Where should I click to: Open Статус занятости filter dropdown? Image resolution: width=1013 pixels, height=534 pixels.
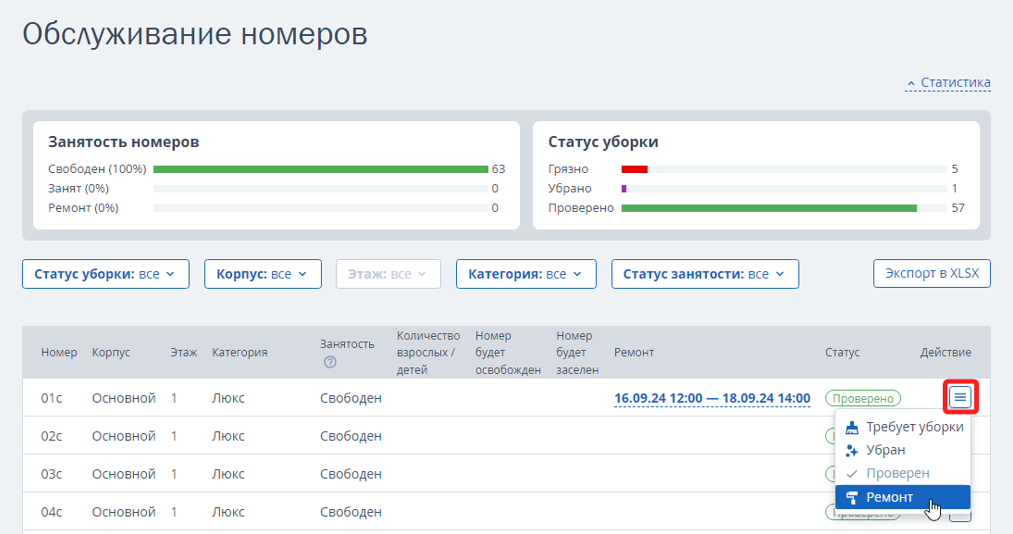(x=705, y=274)
